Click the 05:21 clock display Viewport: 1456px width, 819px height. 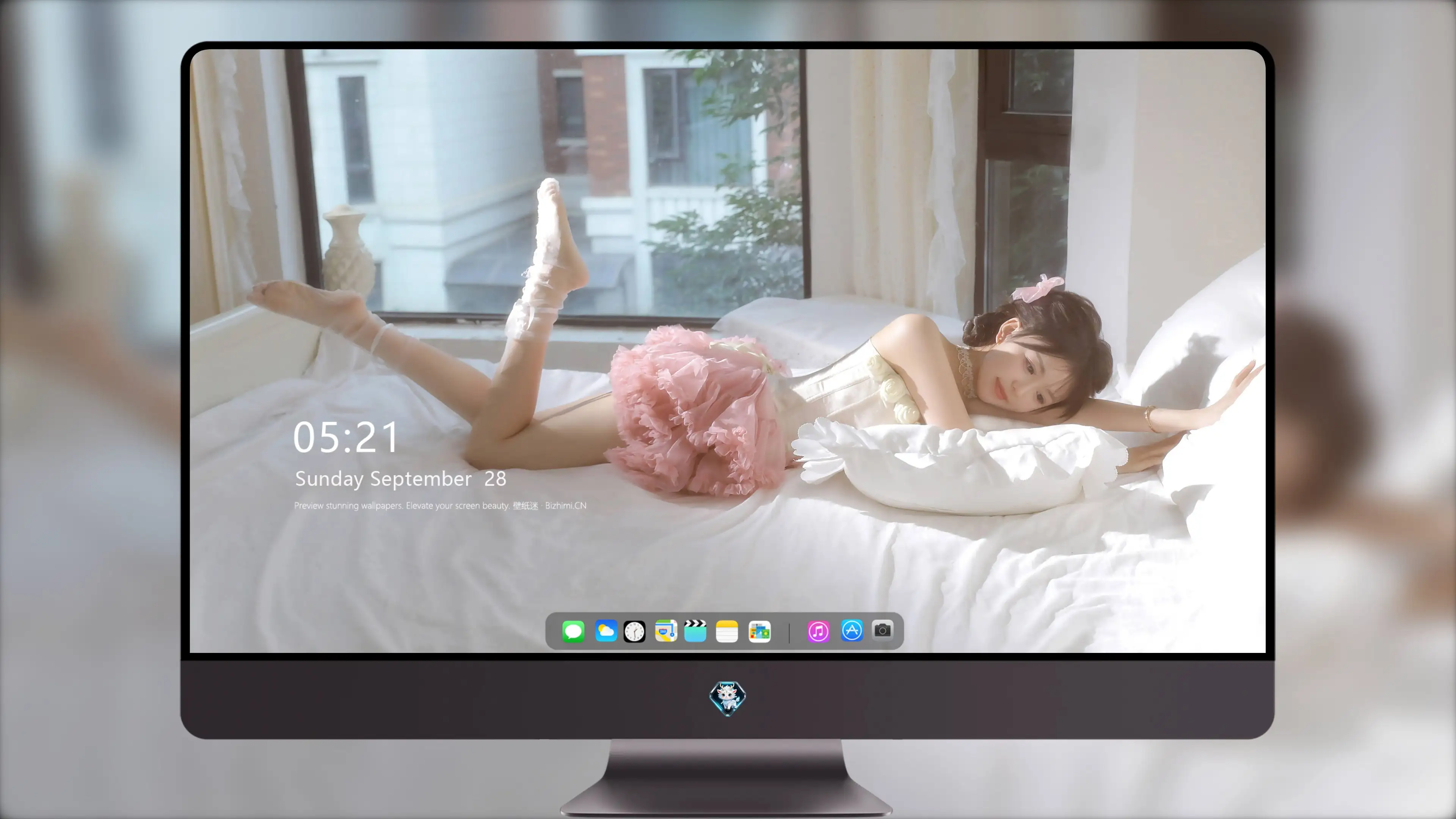coord(345,438)
